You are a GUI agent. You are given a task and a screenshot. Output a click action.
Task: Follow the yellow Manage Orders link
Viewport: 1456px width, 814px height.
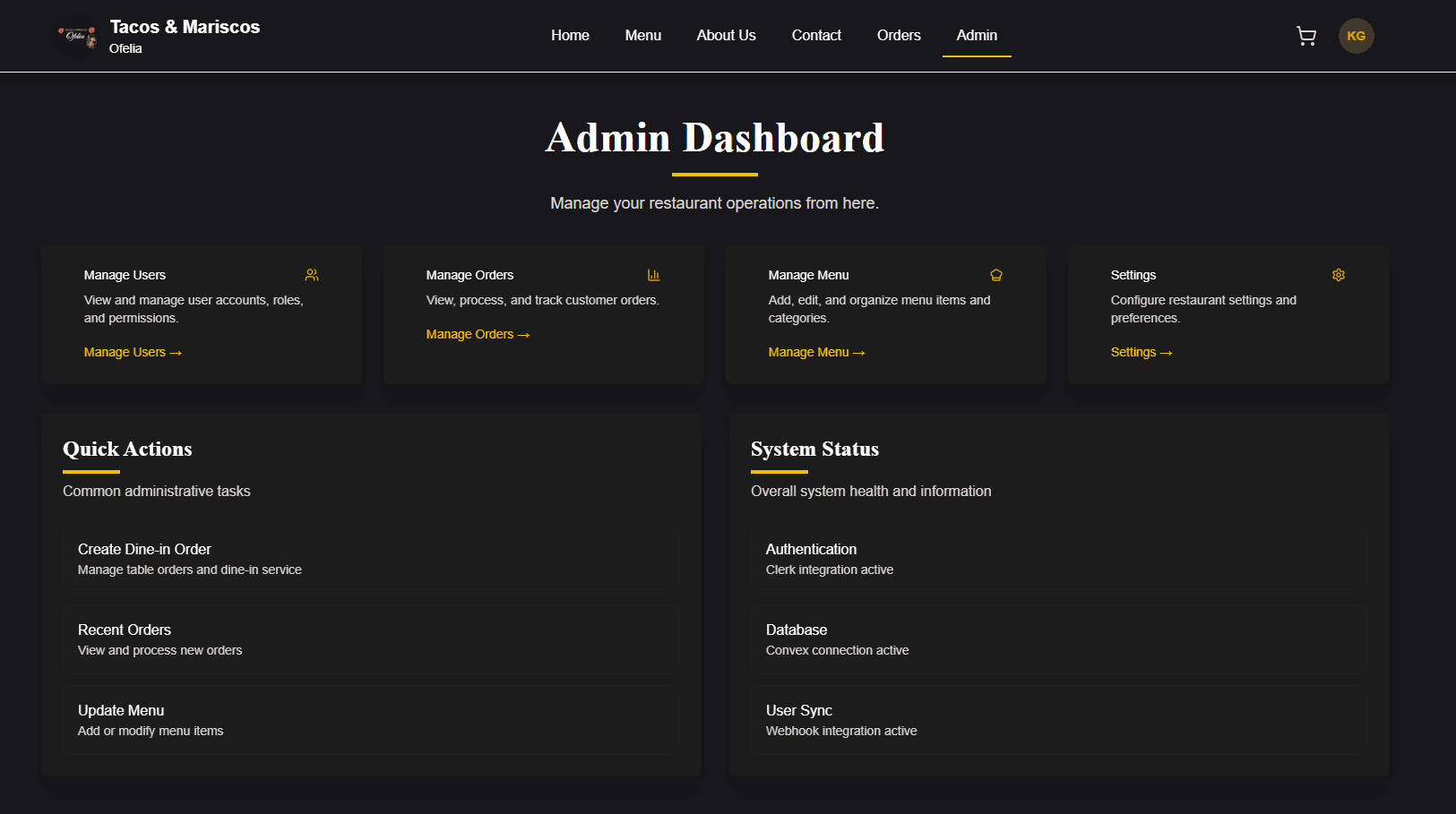(x=478, y=334)
